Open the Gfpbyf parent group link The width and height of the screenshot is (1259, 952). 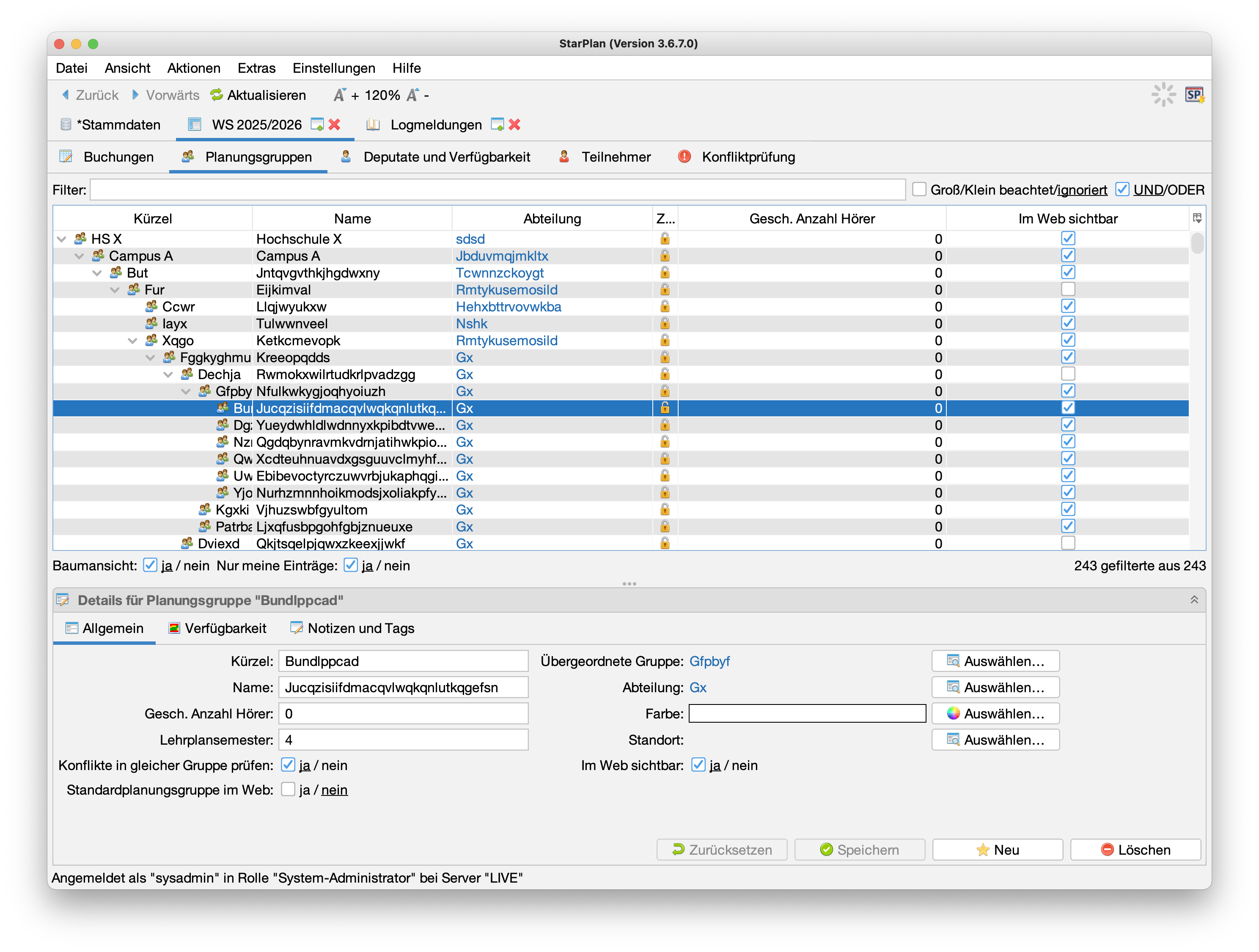709,661
